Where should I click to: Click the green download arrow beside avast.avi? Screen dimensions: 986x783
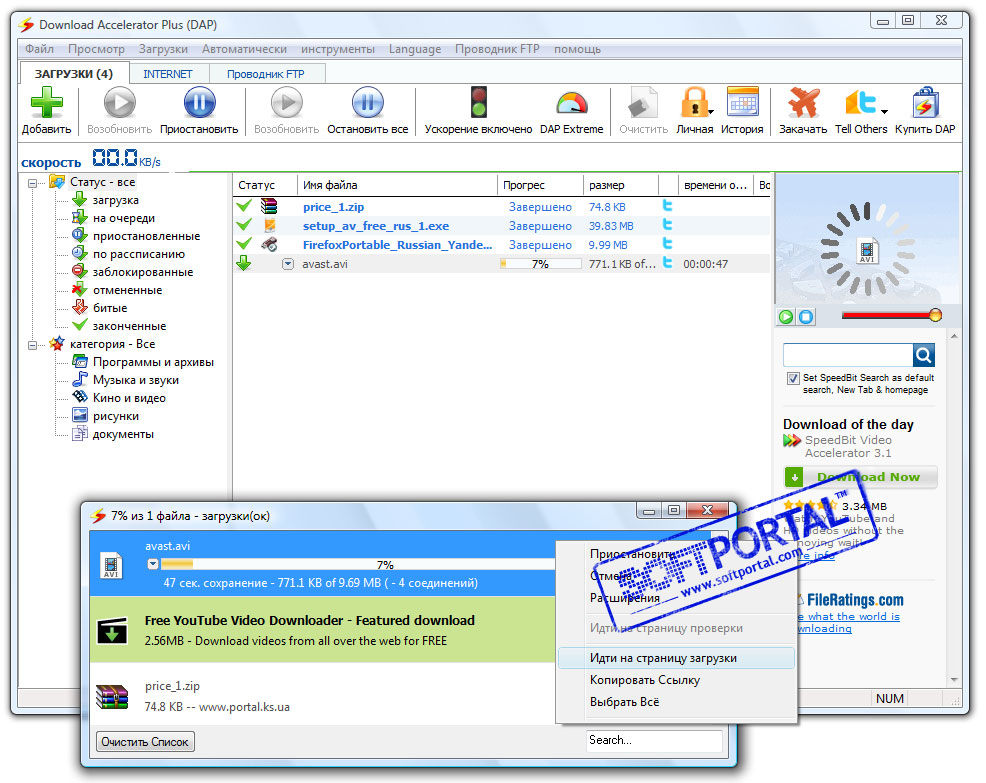(244, 263)
